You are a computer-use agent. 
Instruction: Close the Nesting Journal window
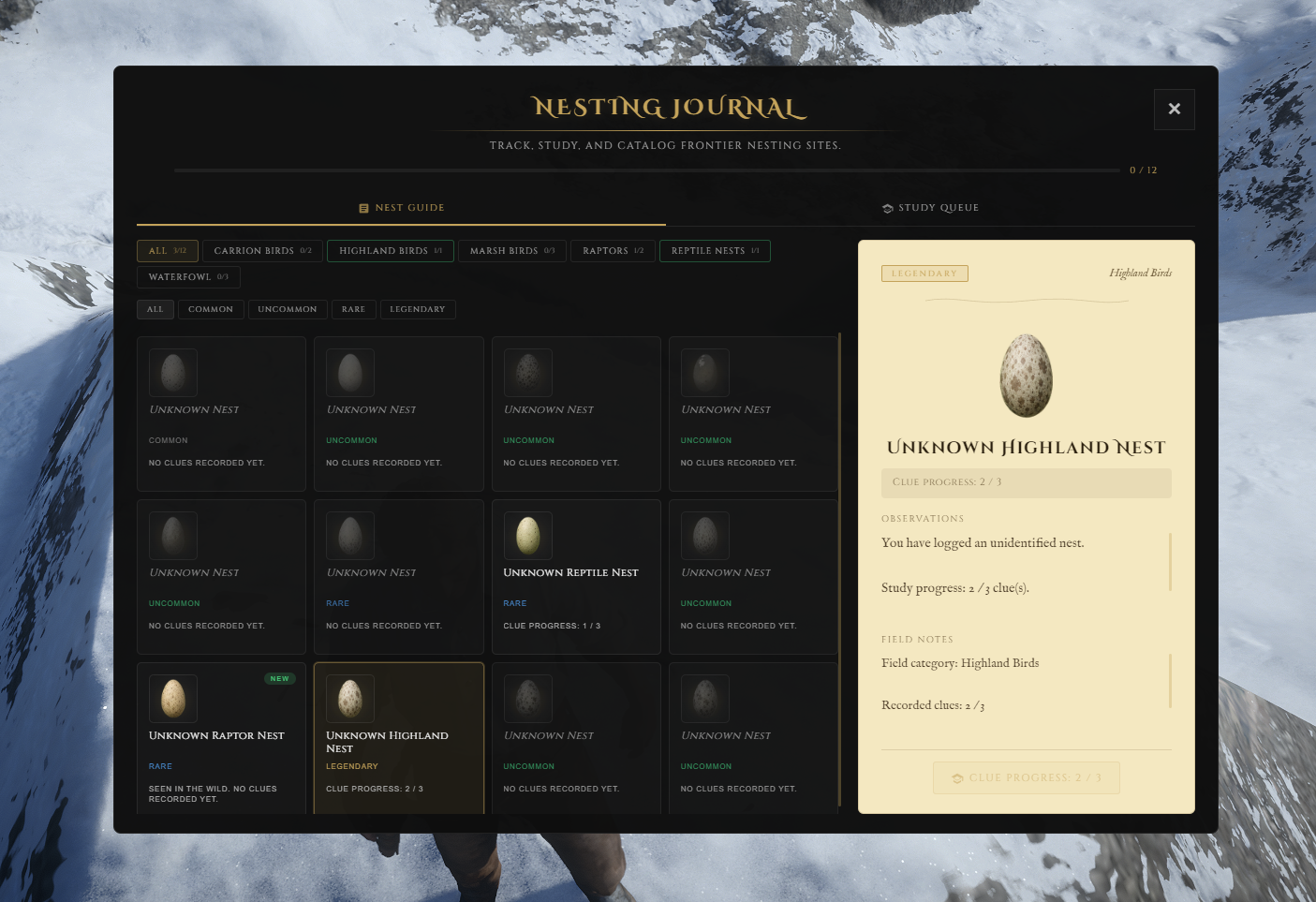[x=1174, y=109]
